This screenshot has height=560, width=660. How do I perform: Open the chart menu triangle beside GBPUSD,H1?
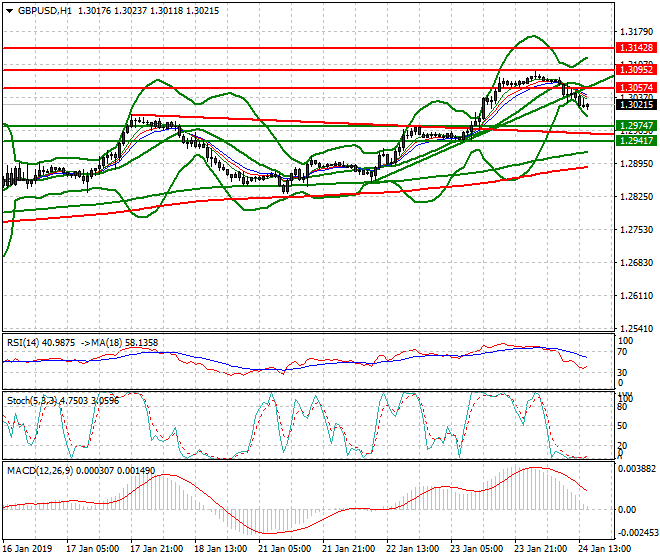[10, 11]
